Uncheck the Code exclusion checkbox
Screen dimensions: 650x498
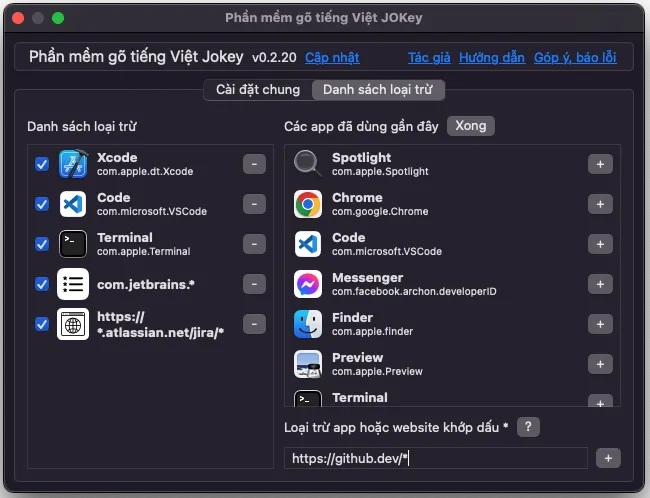42,204
